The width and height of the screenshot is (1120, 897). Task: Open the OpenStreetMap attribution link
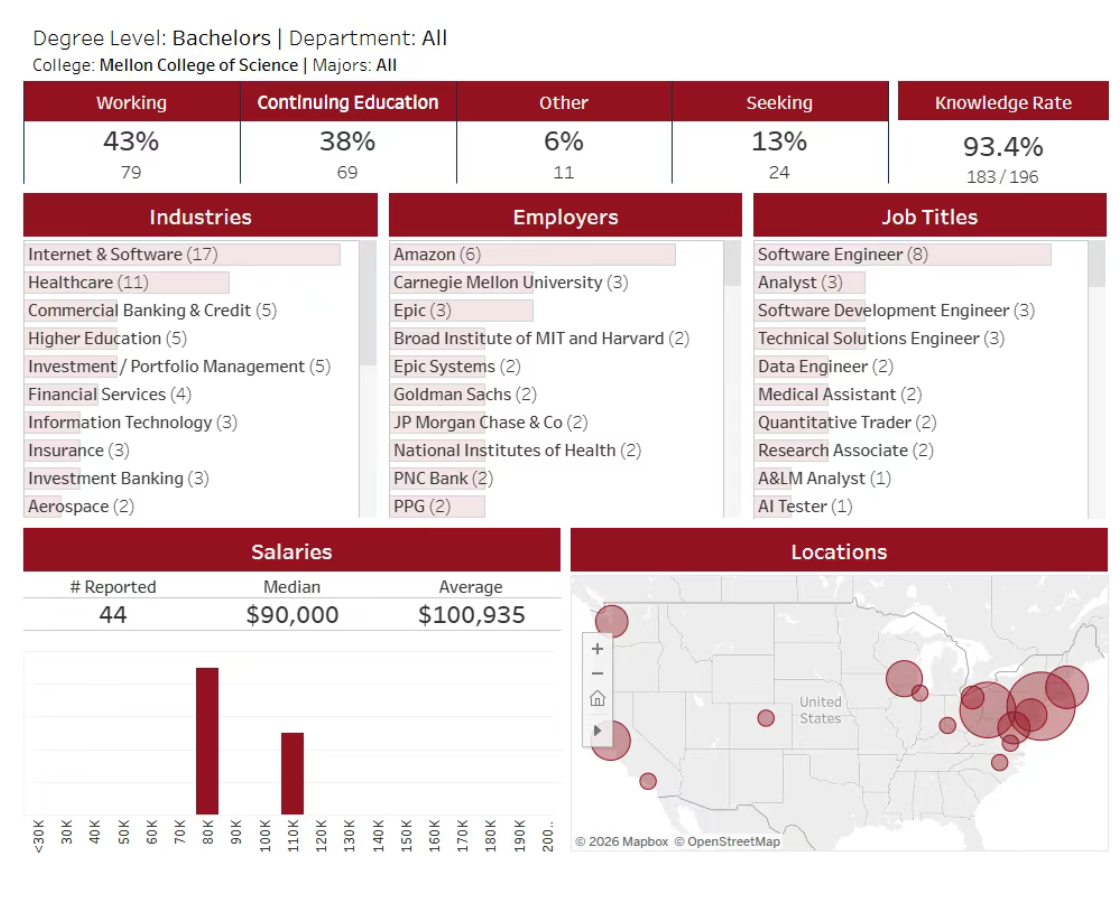[x=727, y=842]
